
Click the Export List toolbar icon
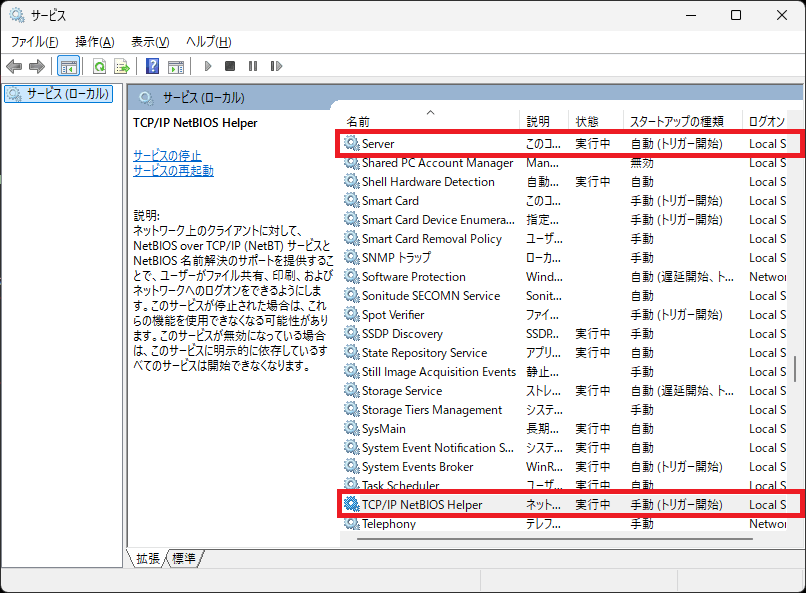point(122,67)
